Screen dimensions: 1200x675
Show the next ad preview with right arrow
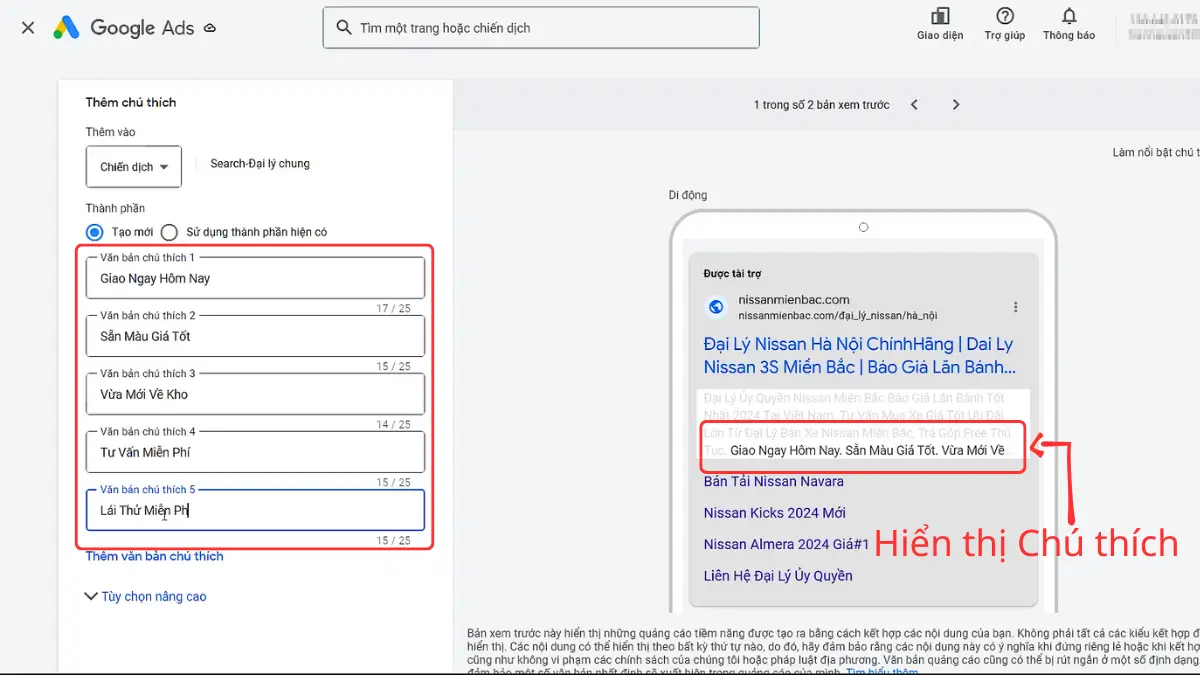(955, 103)
